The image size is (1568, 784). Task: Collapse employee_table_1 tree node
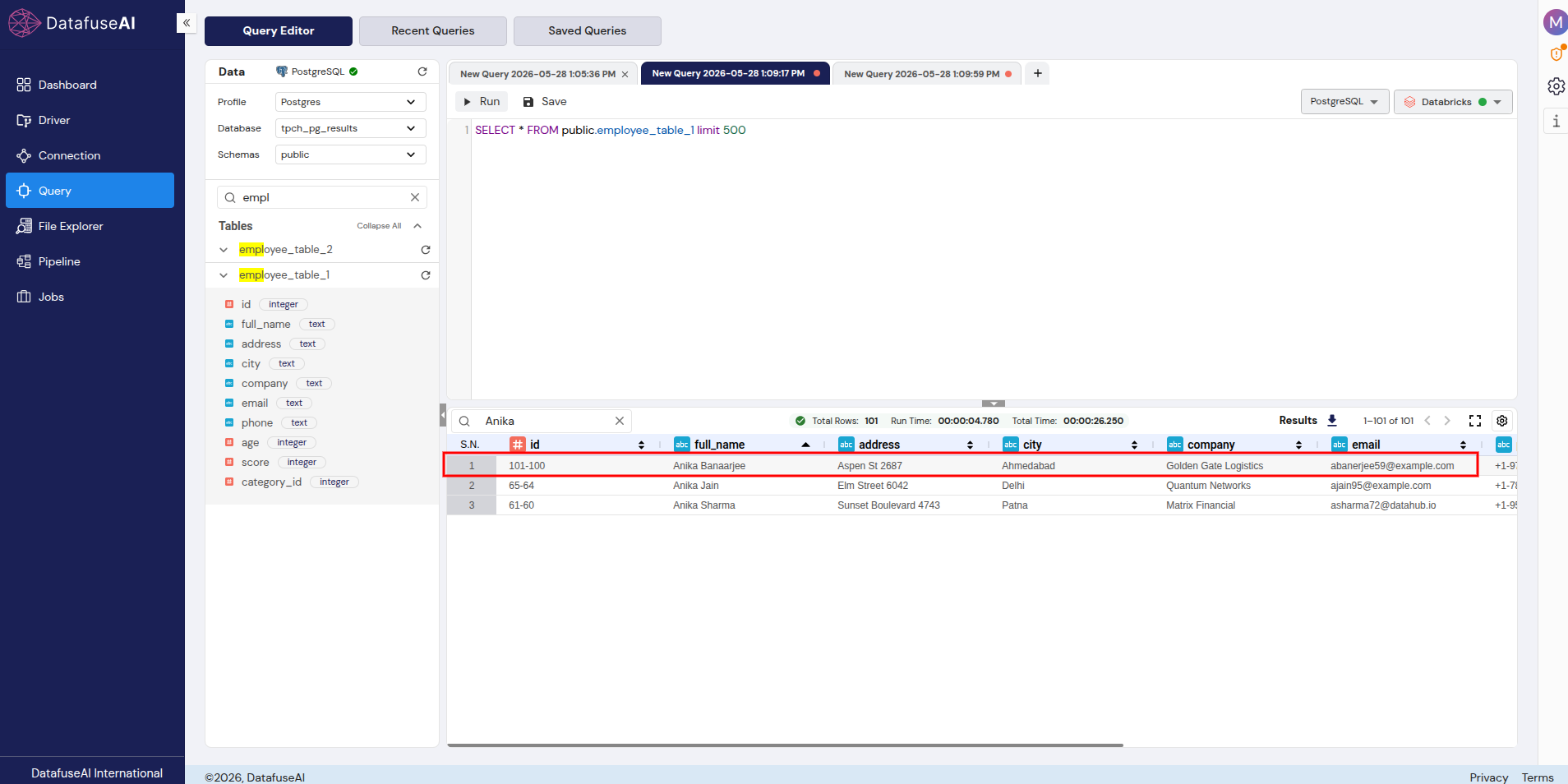224,275
